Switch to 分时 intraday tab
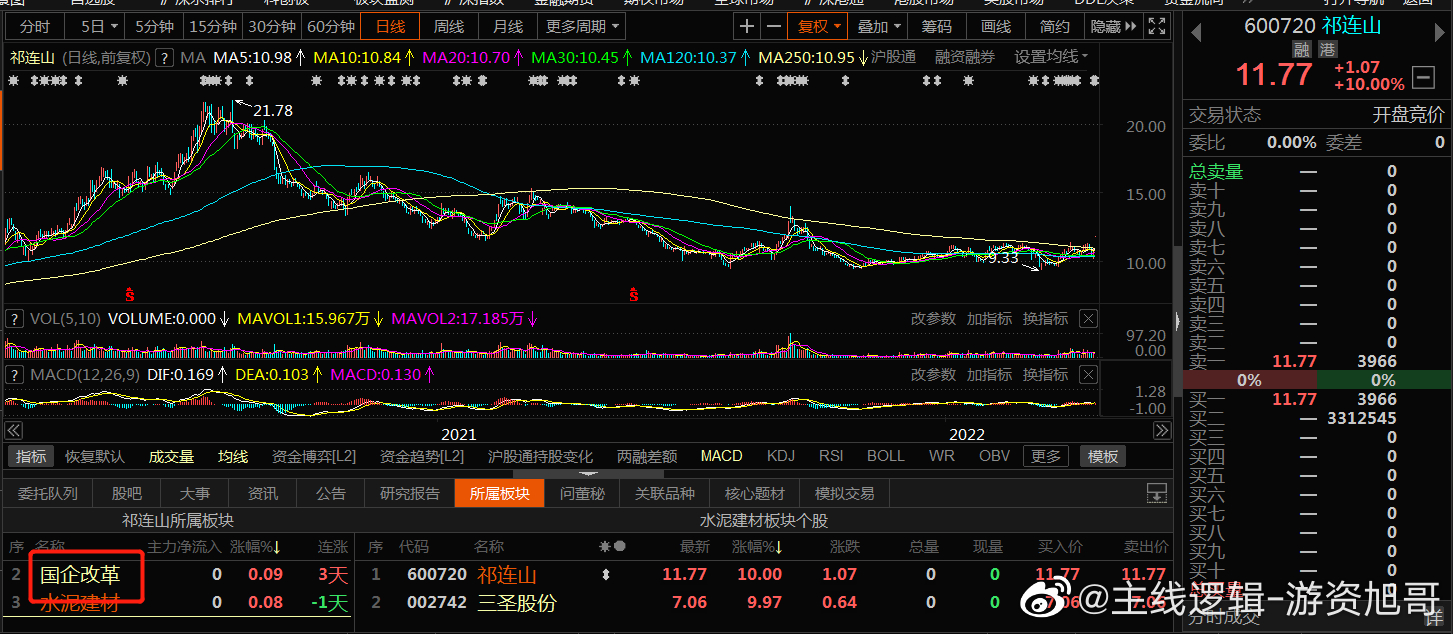The height and width of the screenshot is (634, 1453). [34, 26]
